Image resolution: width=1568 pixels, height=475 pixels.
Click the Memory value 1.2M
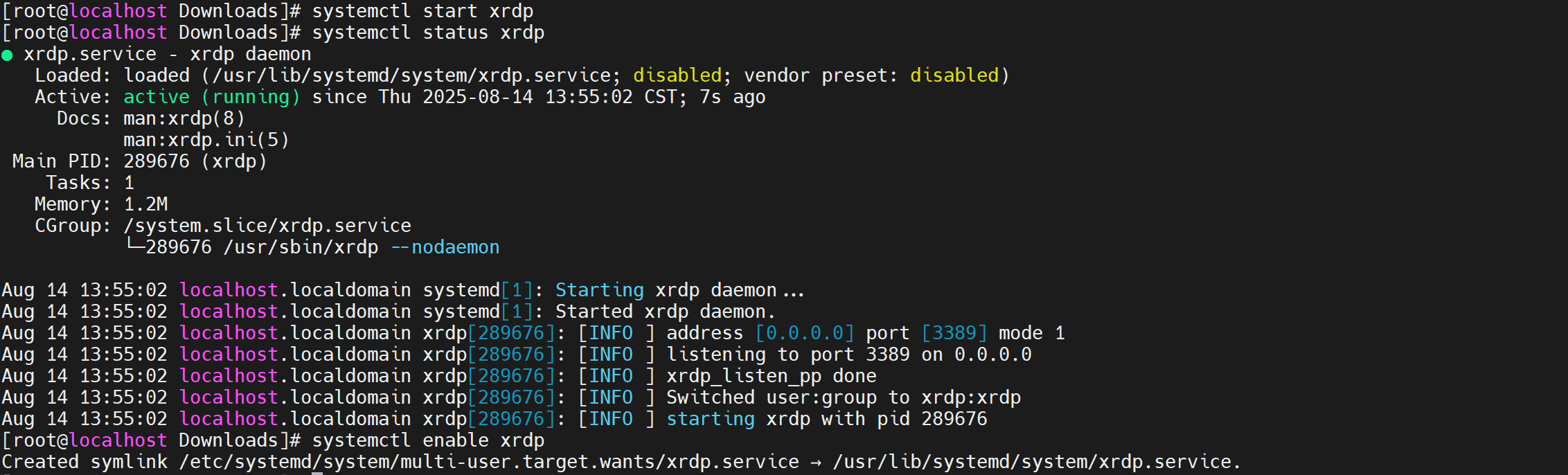click(145, 204)
